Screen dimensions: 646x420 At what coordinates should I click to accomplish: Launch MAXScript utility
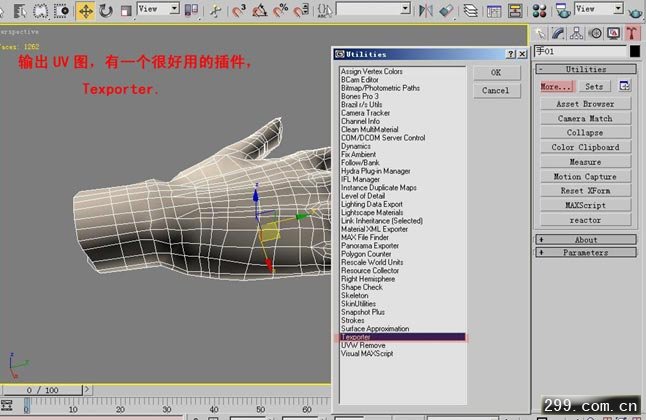[585, 205]
